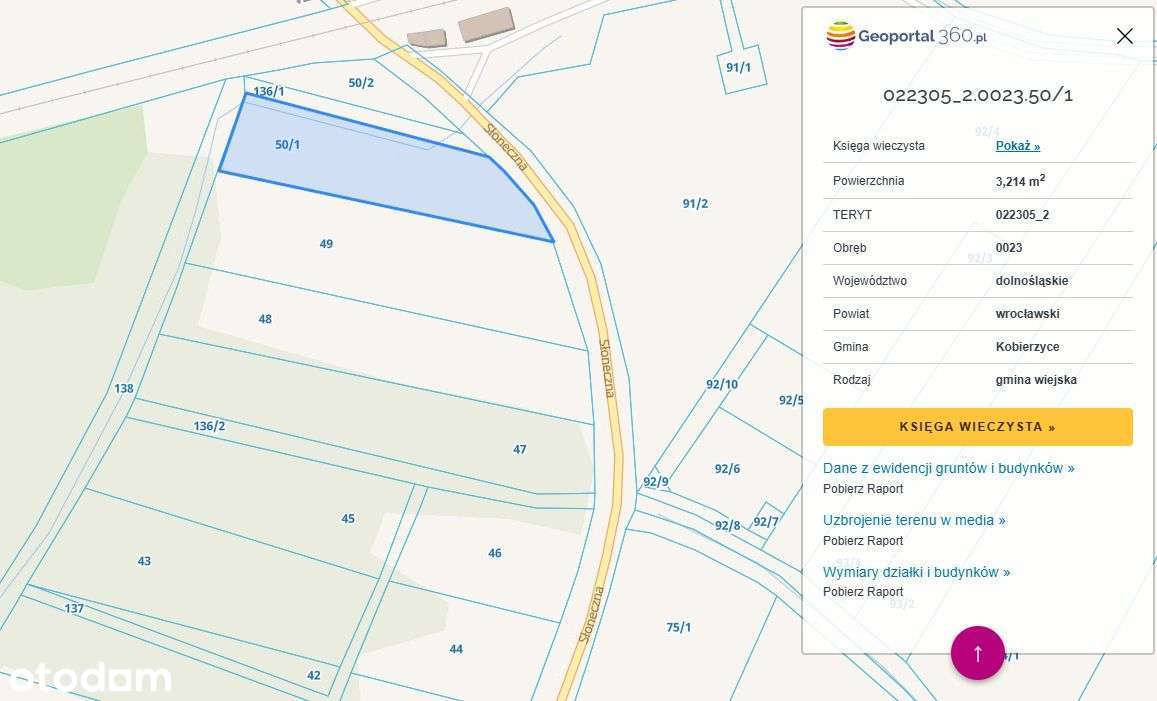Open the 'Pokaż »' księga wieczysta link
Screen dimensions: 1157x701
(x=1018, y=146)
